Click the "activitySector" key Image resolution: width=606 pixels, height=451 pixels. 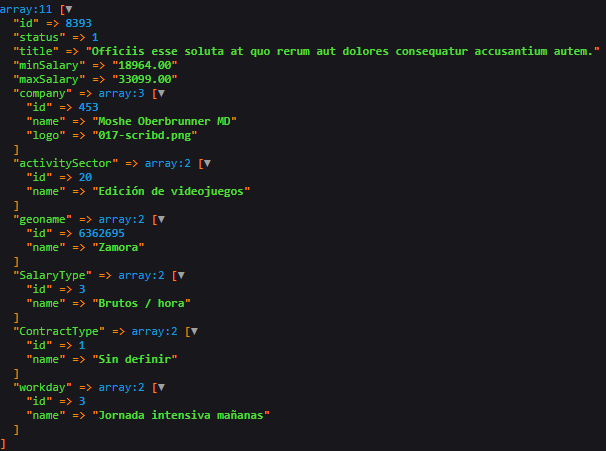click(65, 163)
